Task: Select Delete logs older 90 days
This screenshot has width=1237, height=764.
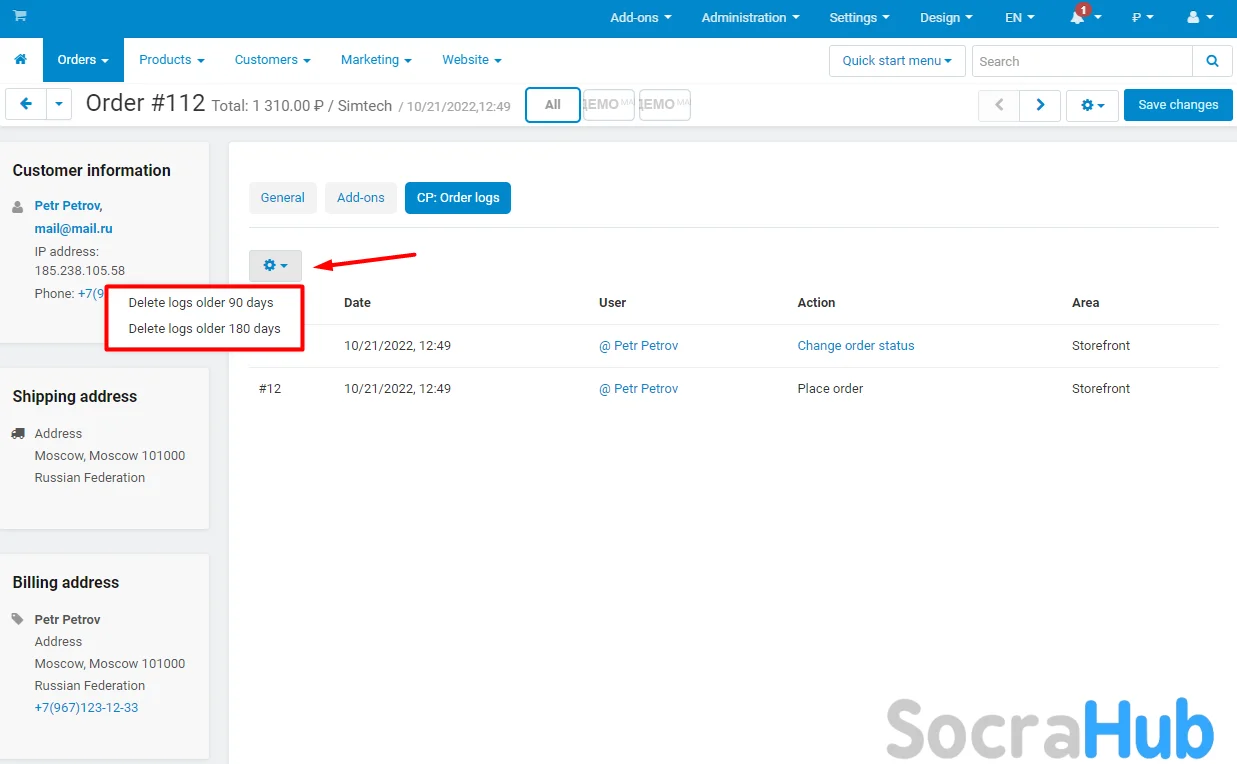Action: click(201, 303)
